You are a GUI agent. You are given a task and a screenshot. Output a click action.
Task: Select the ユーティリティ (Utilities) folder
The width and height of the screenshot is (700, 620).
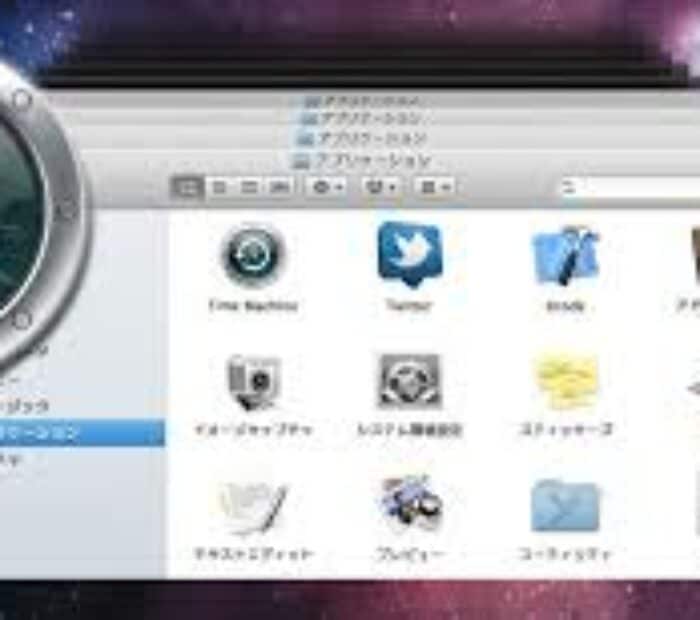565,506
